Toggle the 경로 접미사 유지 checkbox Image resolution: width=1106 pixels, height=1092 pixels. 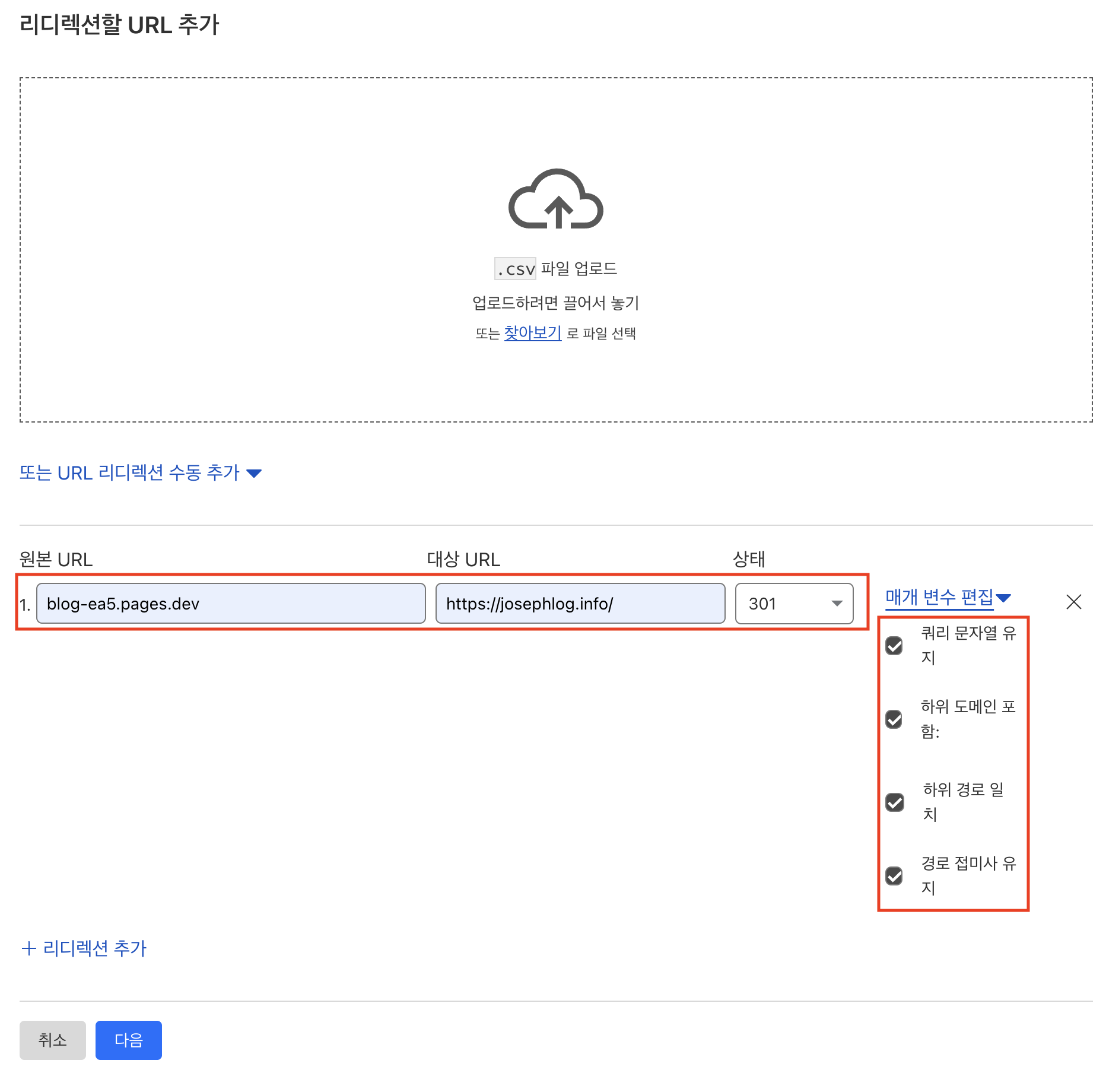point(894,876)
